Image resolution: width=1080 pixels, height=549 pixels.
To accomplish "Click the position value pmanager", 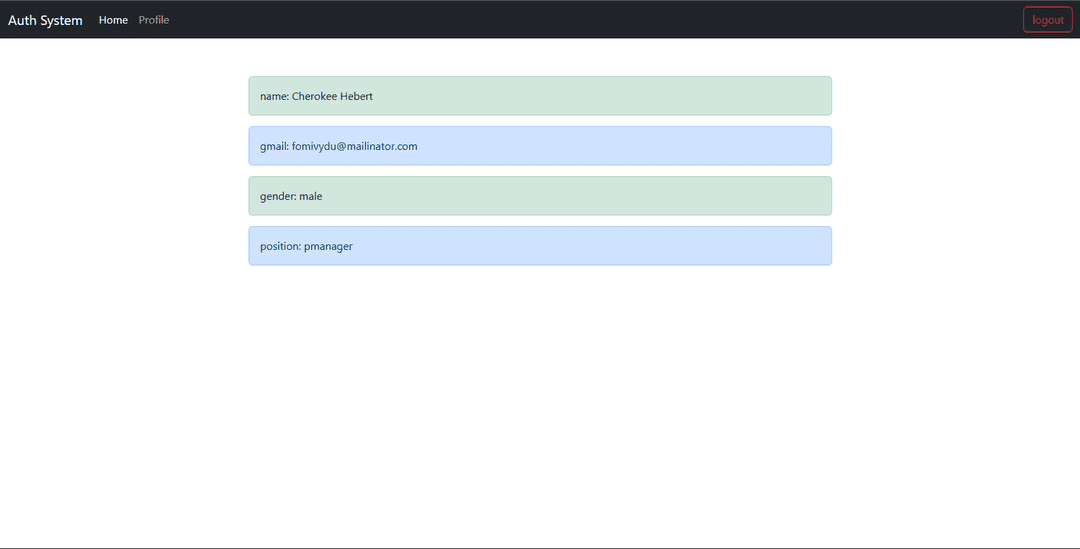I will point(328,246).
